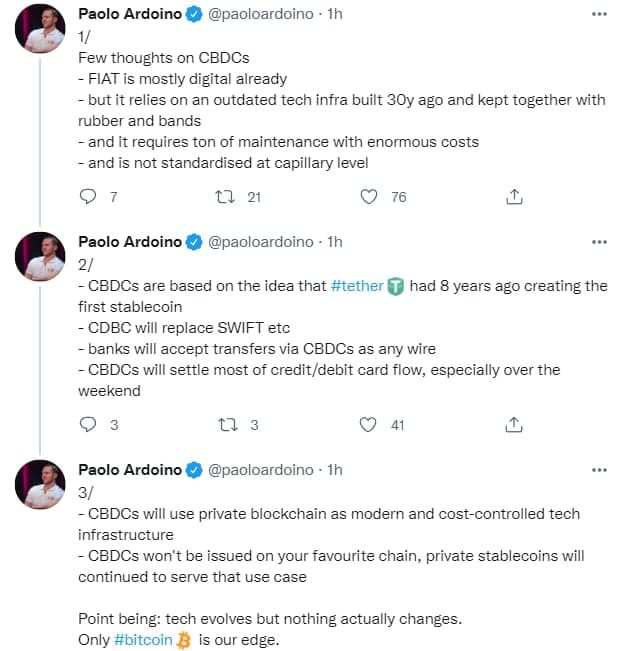
Task: Open the #bitcoin hashtag link
Action: [143, 639]
